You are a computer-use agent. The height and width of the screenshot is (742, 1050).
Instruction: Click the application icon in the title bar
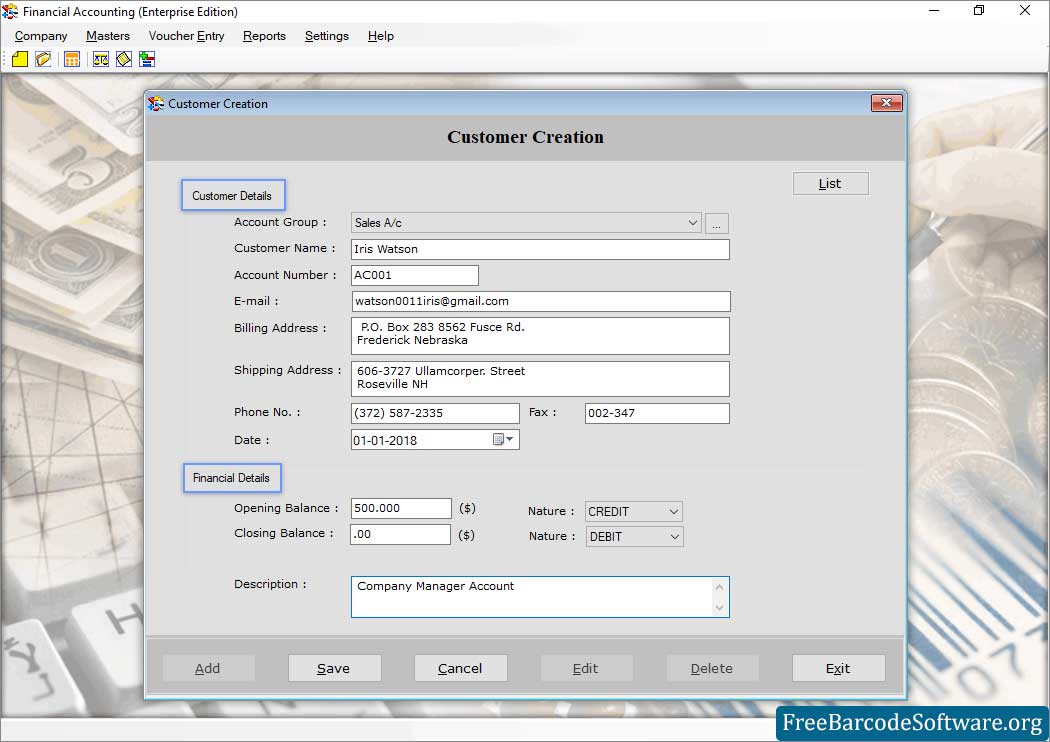[10, 11]
